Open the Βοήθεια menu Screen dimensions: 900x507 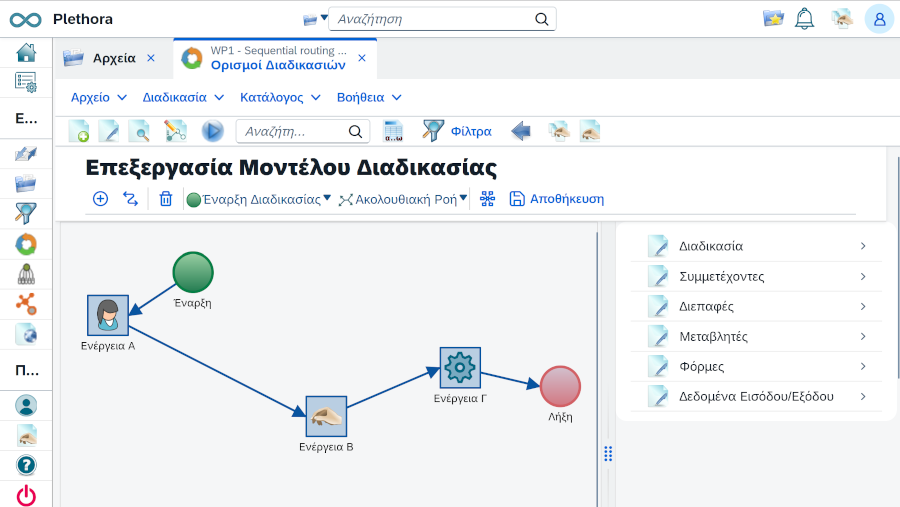click(x=368, y=98)
